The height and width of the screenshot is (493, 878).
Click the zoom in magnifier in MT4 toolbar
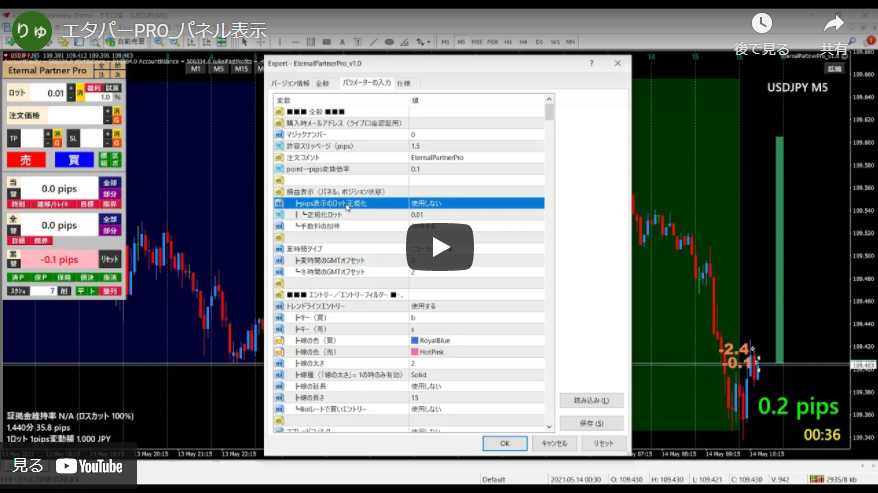[x=159, y=42]
